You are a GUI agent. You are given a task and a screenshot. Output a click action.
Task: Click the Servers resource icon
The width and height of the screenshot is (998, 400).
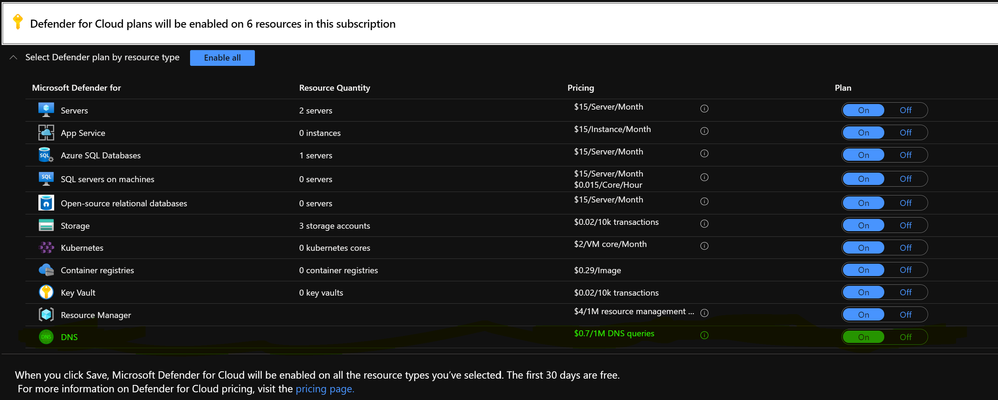46,110
